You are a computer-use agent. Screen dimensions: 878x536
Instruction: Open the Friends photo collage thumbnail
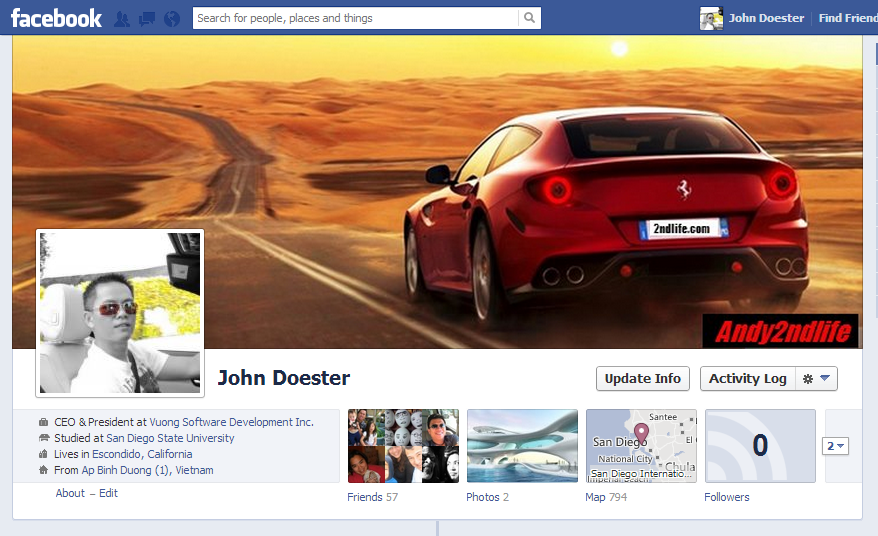click(403, 446)
